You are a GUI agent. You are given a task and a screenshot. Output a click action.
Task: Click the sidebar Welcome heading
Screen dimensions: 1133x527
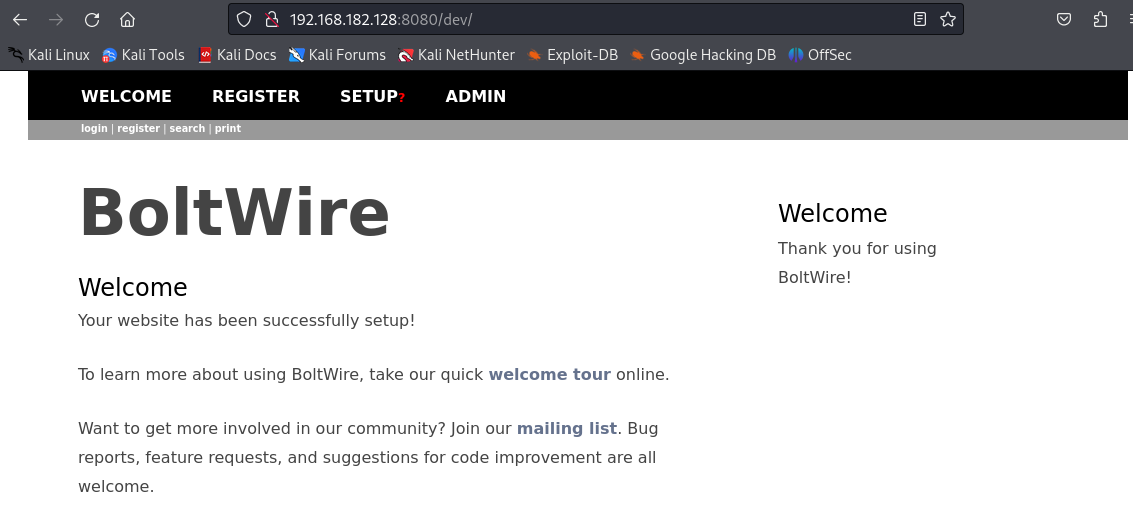[x=832, y=213]
